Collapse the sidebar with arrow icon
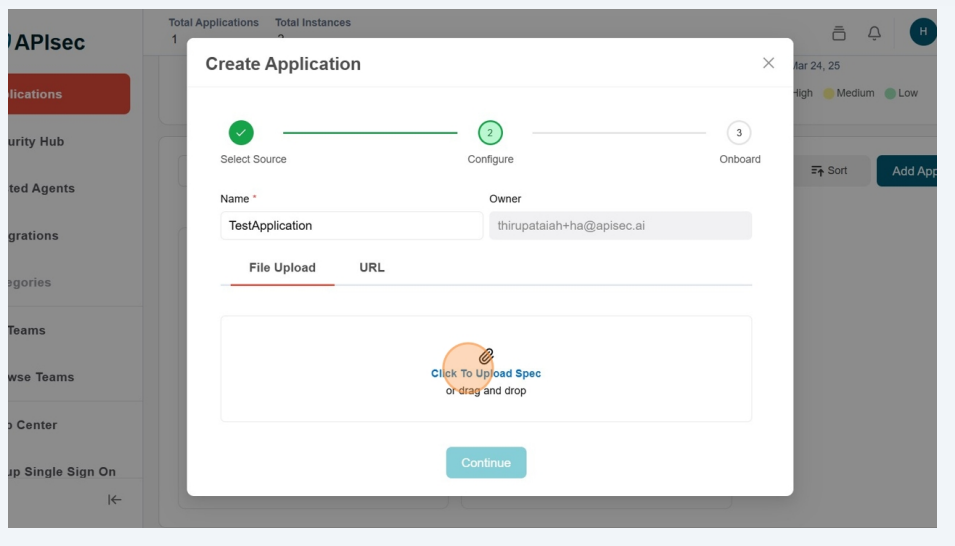 [x=115, y=500]
